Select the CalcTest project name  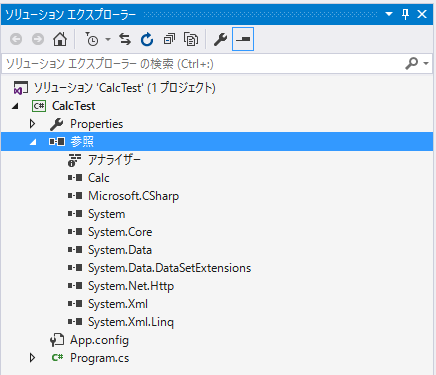[74, 106]
